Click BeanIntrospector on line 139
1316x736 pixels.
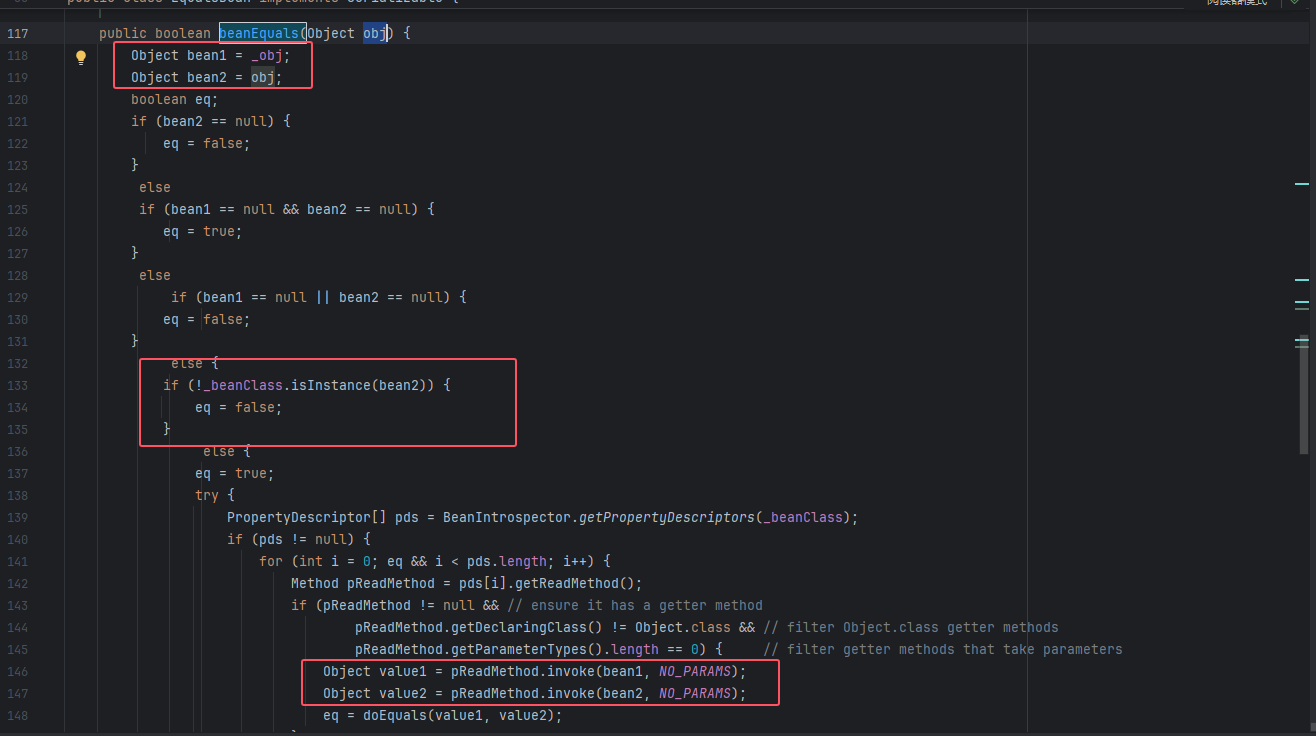click(506, 517)
